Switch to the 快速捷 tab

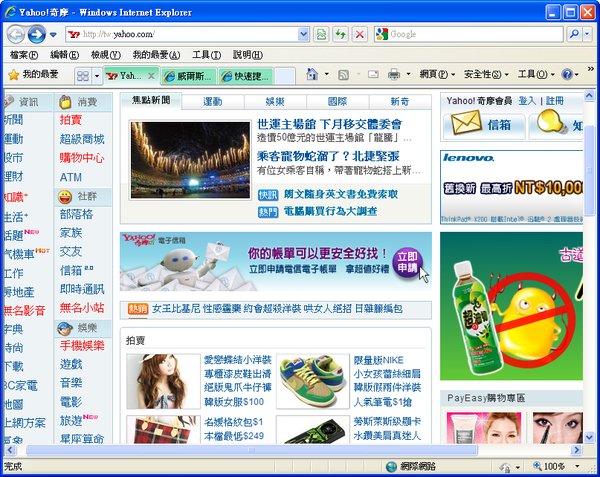(x=246, y=76)
